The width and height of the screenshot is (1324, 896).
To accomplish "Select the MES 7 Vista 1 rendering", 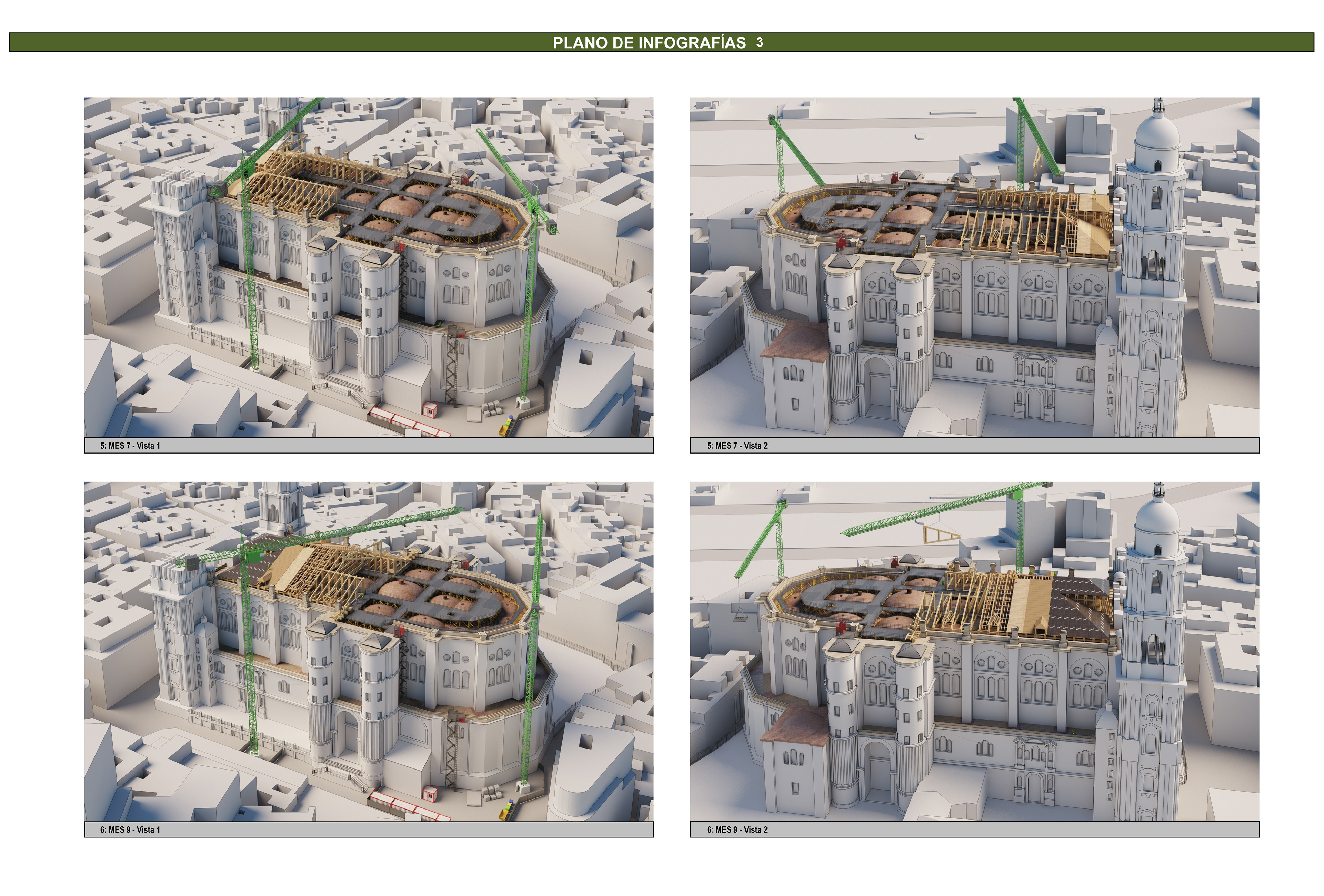I will 369,267.
